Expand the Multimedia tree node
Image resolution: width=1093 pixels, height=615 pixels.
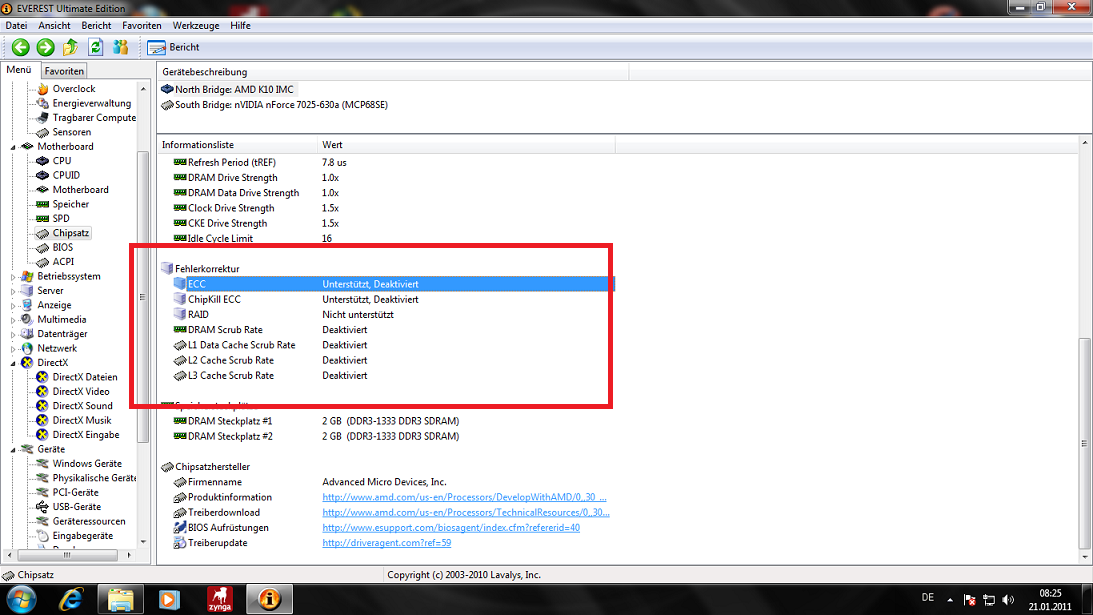[13, 320]
